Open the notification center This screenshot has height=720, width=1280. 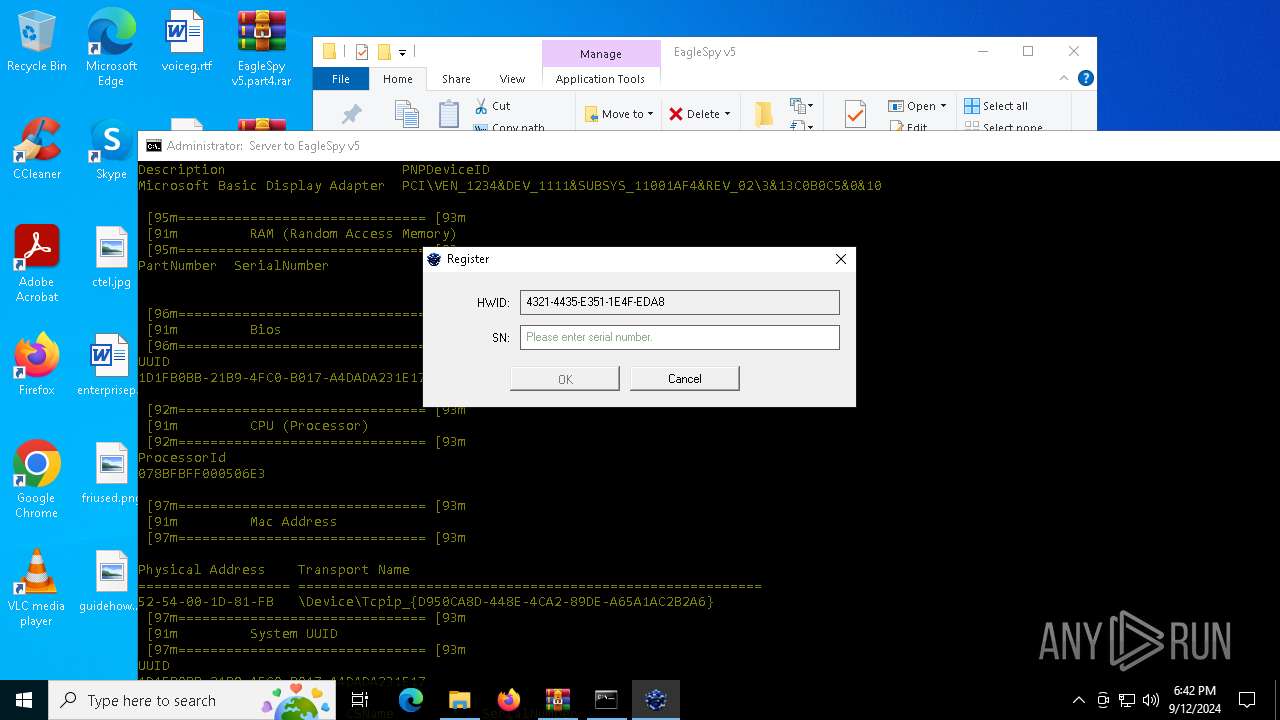click(1247, 700)
